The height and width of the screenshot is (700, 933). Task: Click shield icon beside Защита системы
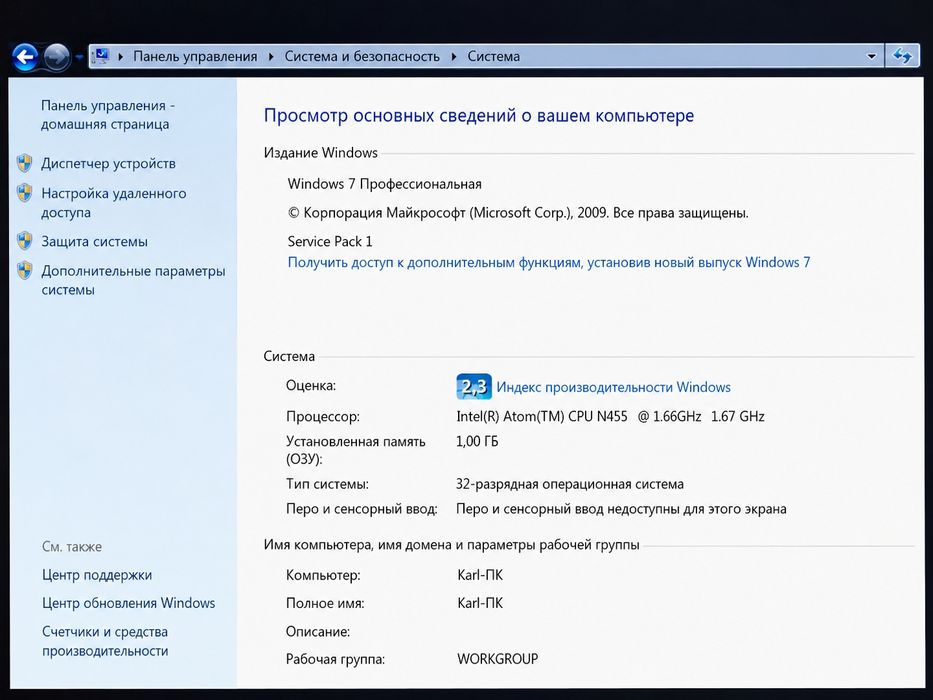pyautogui.click(x=24, y=240)
